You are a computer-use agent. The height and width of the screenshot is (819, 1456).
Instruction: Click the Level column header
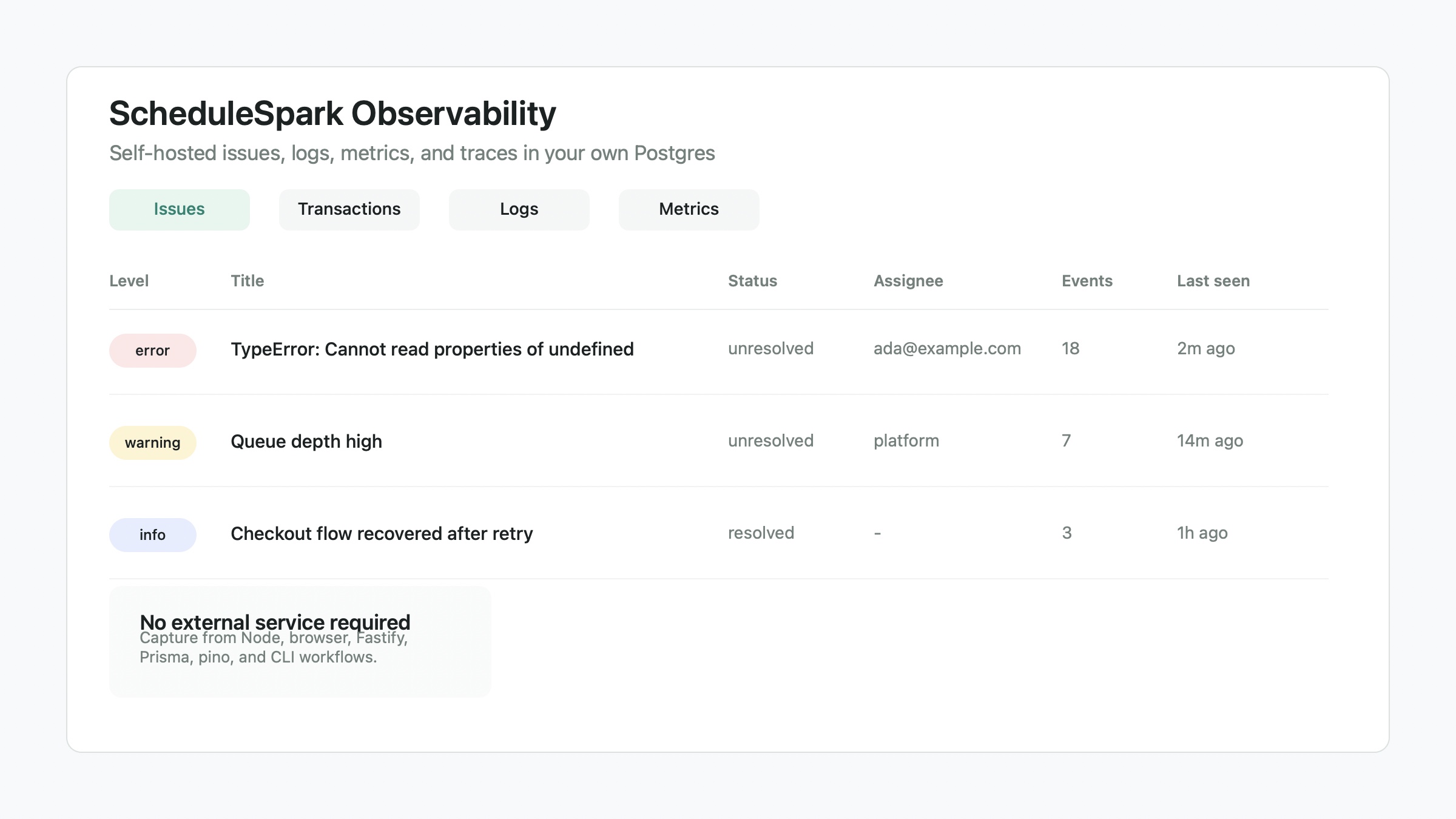[x=129, y=281]
